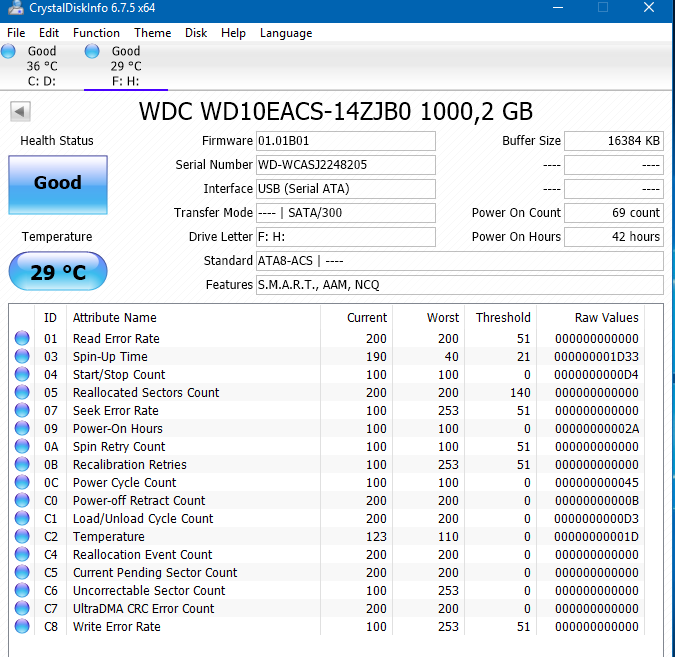Select the Current Pending Sector Count name
675x657 pixels.
coord(155,573)
